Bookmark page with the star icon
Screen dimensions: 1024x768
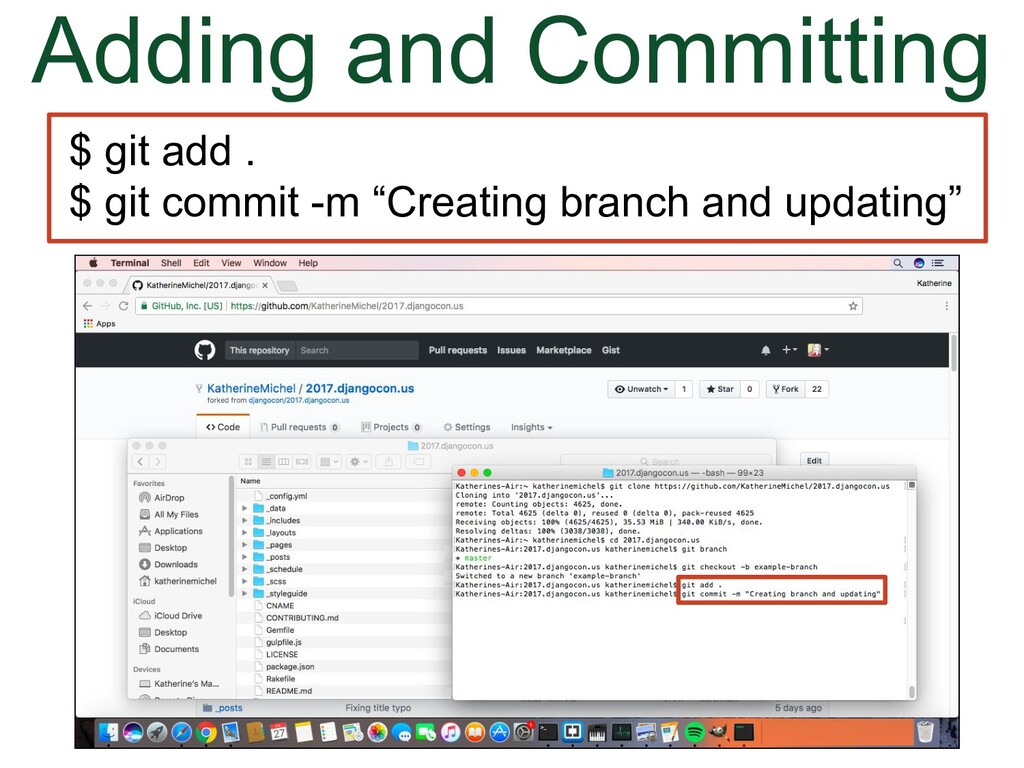click(853, 306)
